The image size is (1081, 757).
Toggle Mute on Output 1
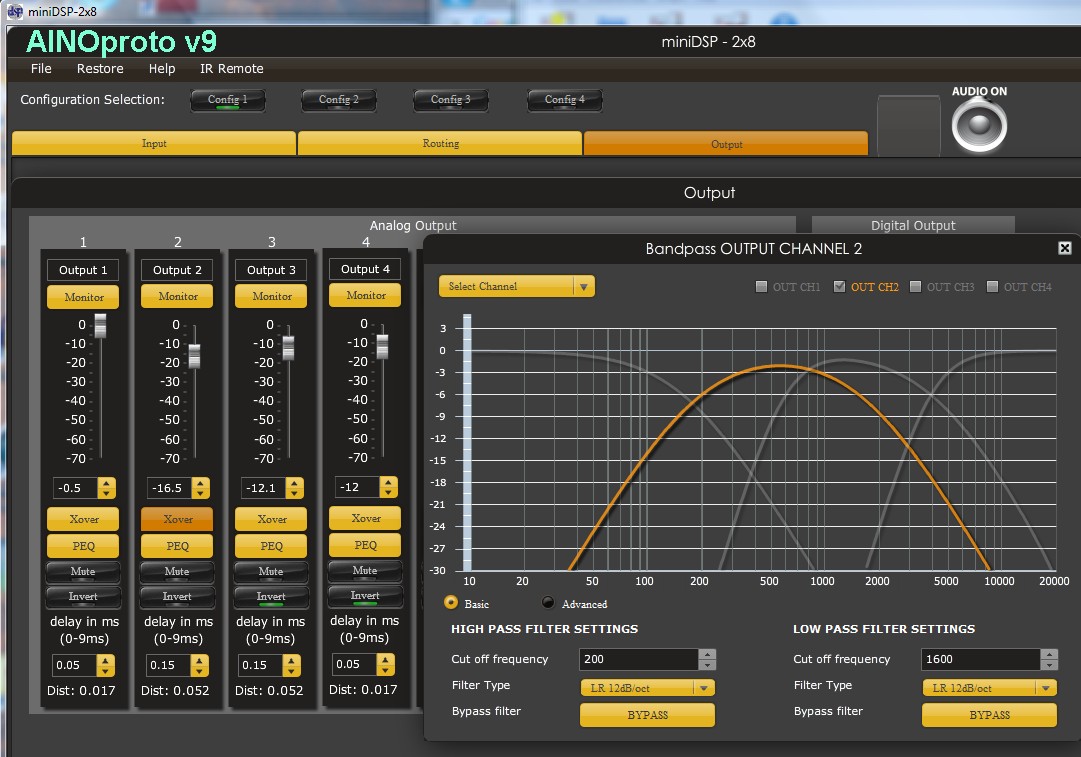[83, 572]
